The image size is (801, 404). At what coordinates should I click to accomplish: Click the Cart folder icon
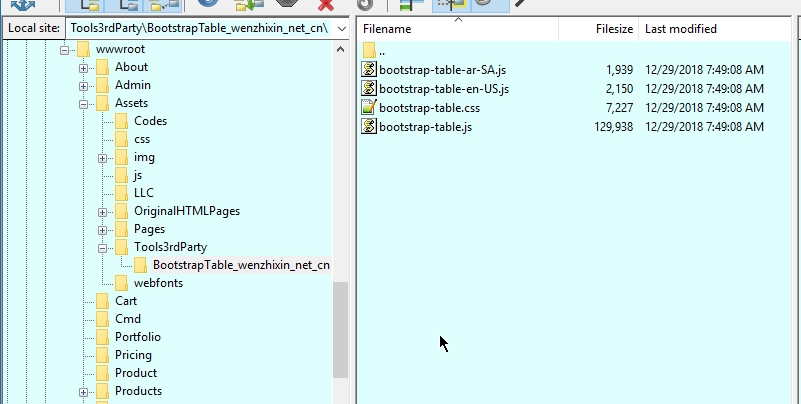(x=102, y=301)
